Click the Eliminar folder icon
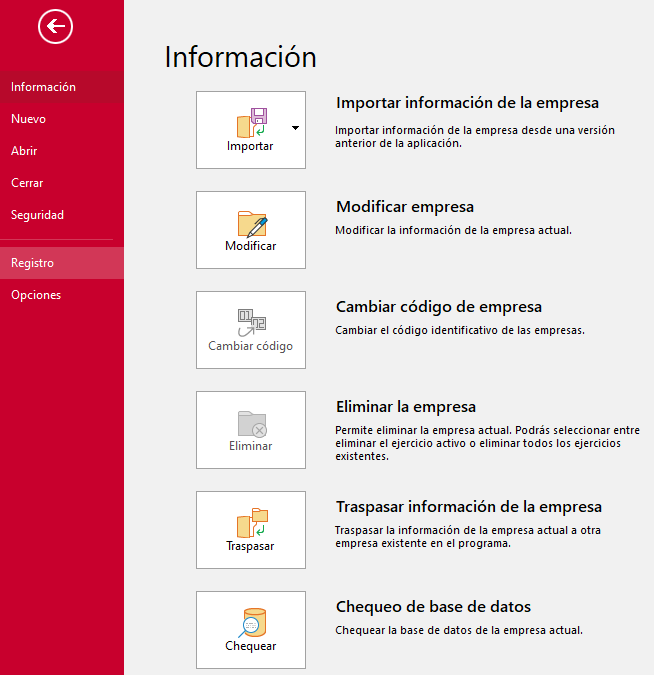The image size is (654, 675). pos(251,423)
